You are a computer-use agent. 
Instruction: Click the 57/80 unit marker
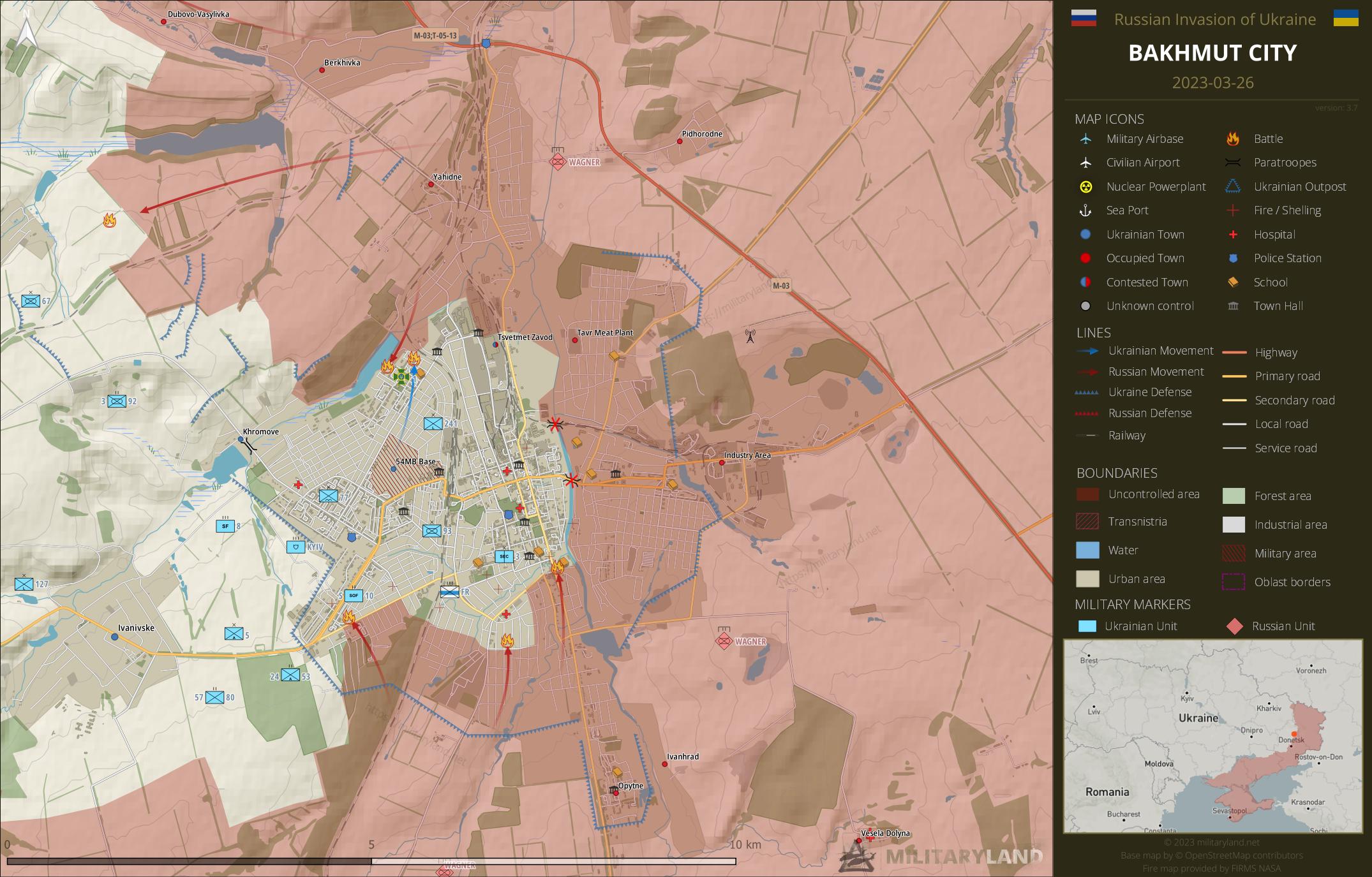click(x=215, y=697)
